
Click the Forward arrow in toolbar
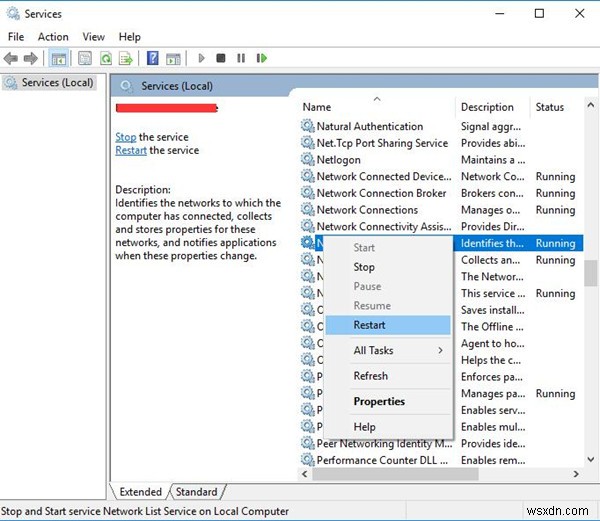(32, 59)
